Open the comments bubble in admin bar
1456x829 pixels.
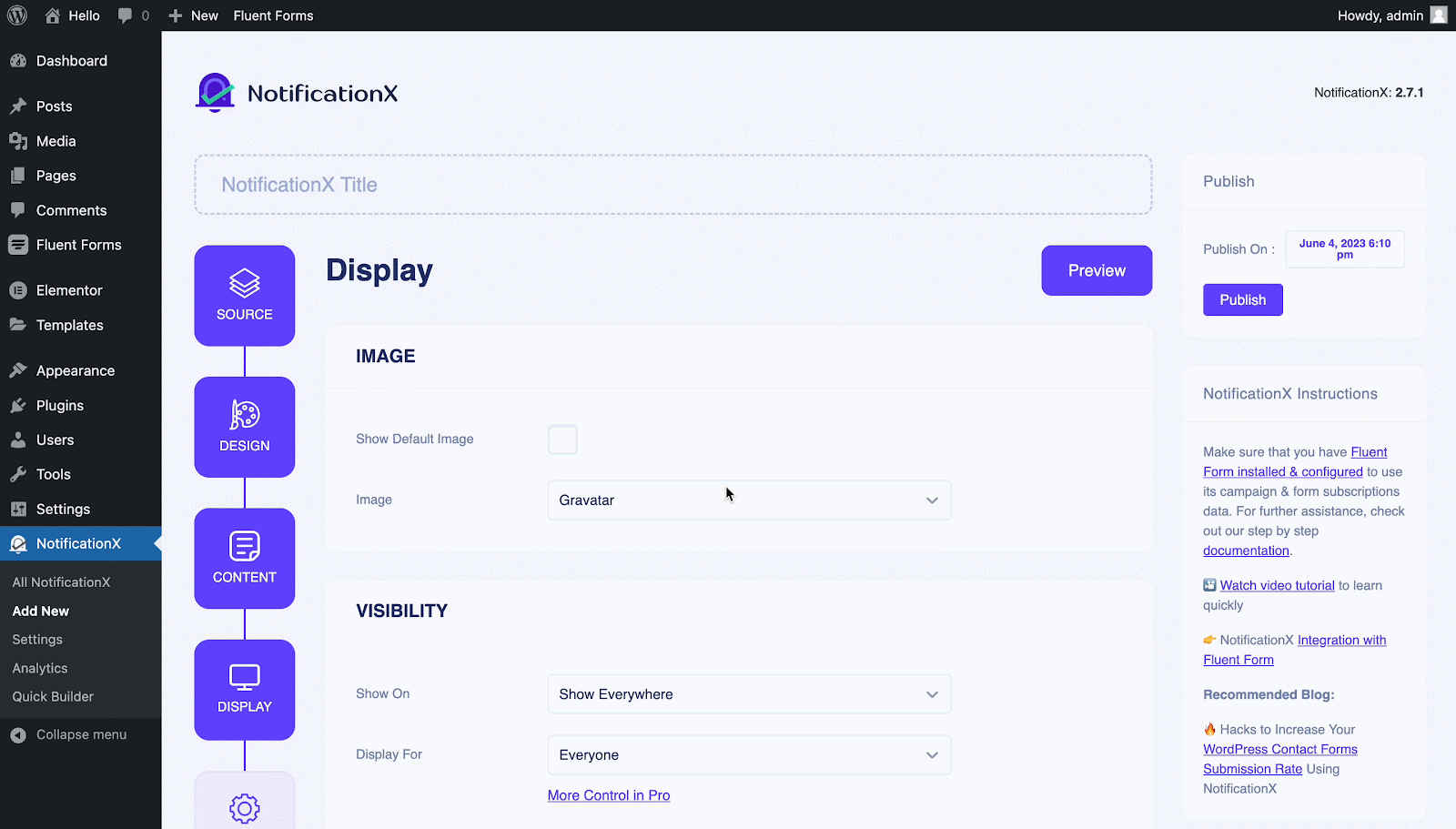pos(133,15)
